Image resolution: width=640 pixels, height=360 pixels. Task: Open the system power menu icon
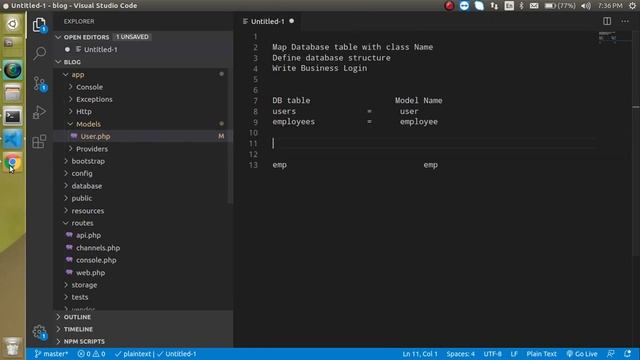(x=632, y=6)
